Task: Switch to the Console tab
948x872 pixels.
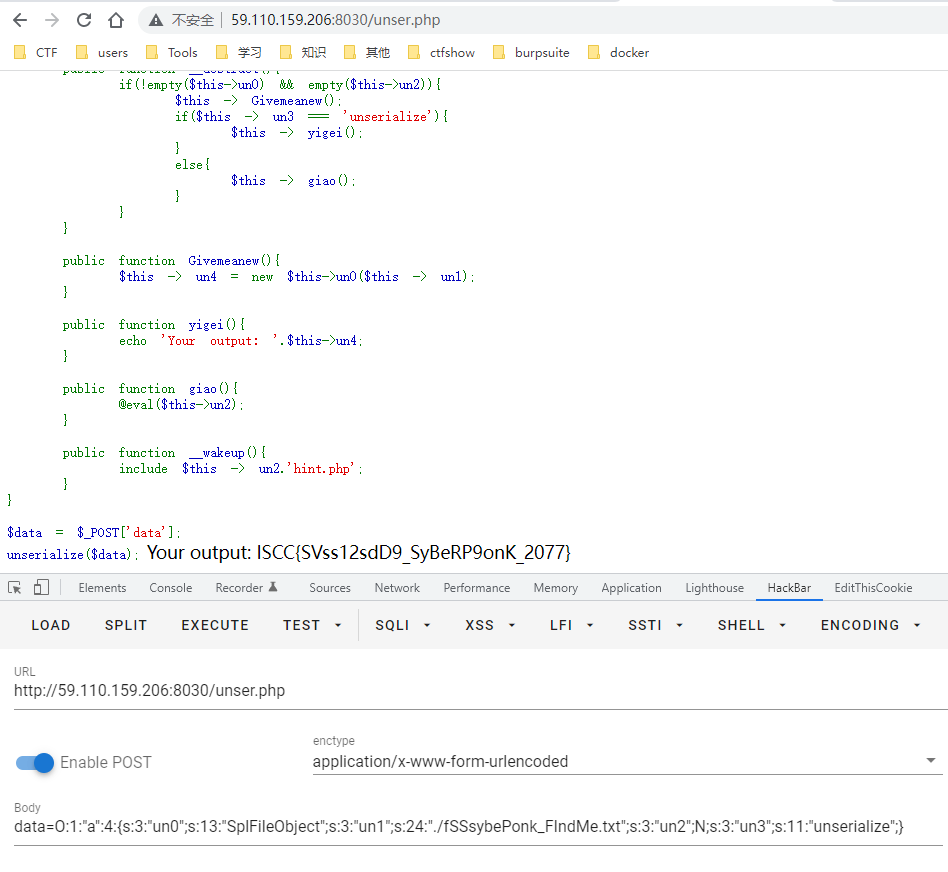Action: [x=170, y=588]
